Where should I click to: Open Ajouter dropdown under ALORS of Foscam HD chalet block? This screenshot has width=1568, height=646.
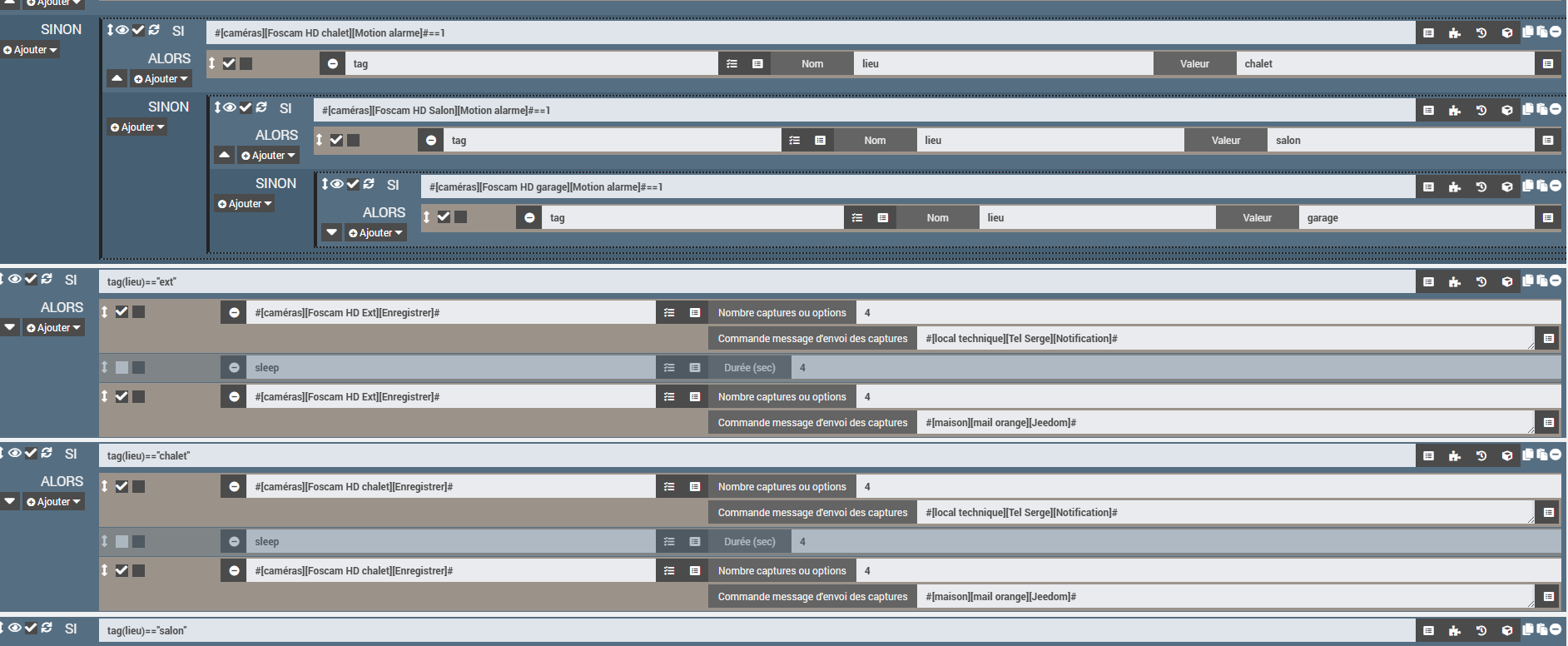(x=161, y=79)
